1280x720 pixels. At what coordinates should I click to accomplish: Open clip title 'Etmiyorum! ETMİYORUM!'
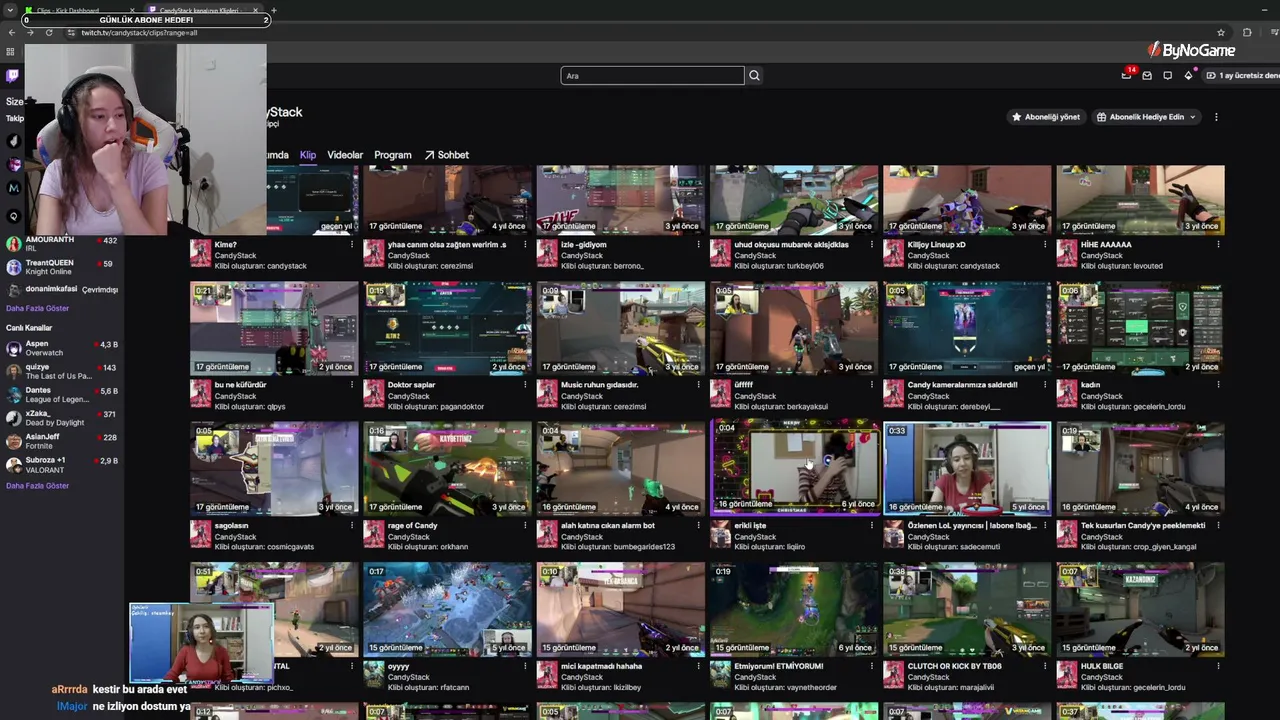(779, 666)
